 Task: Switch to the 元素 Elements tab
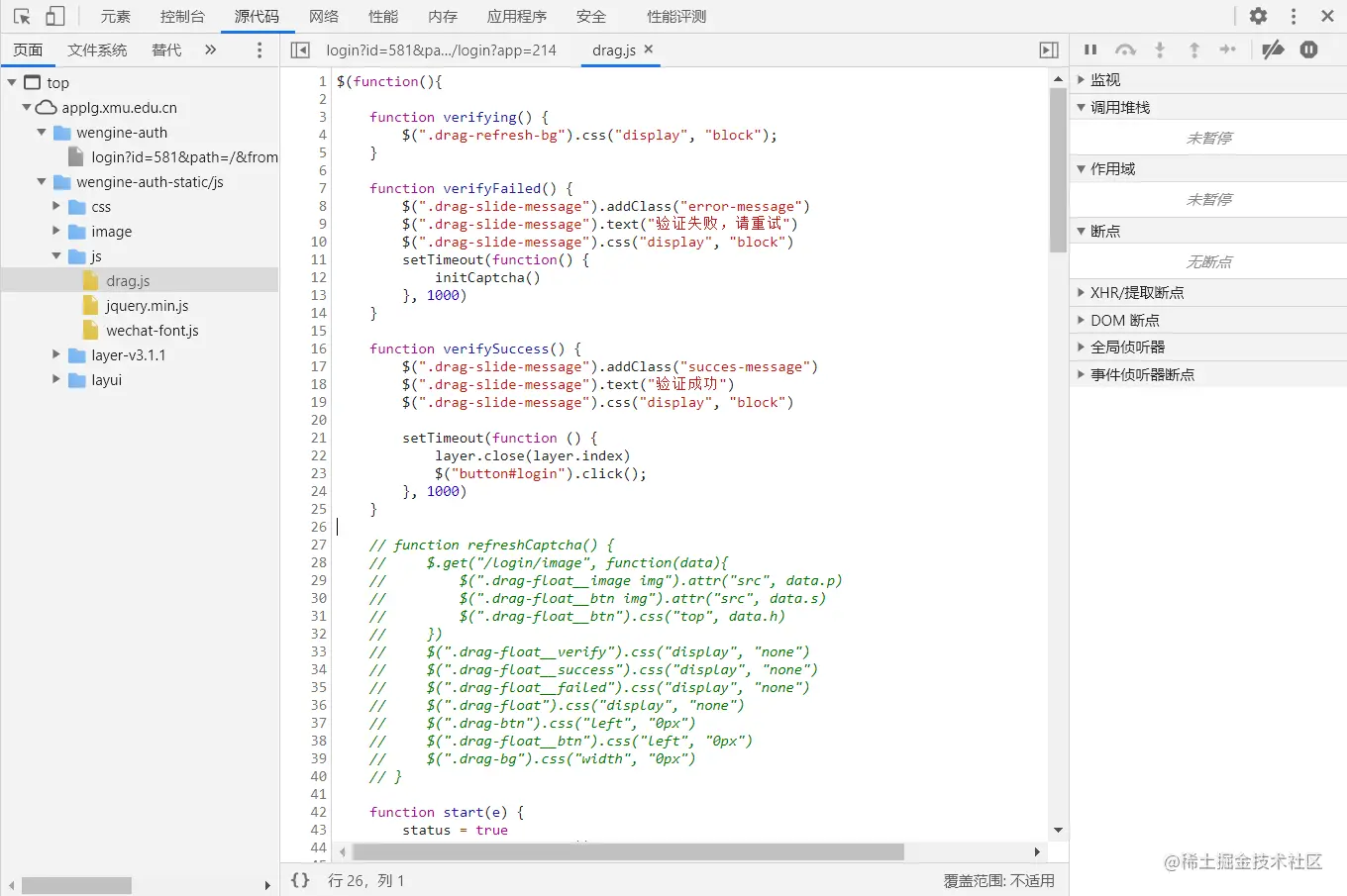116,17
